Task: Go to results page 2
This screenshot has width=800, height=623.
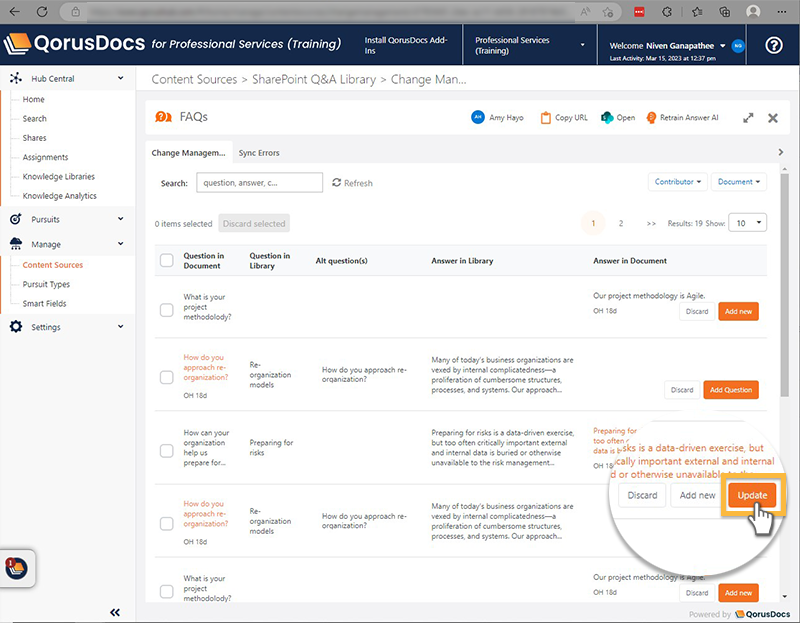Action: click(x=621, y=223)
